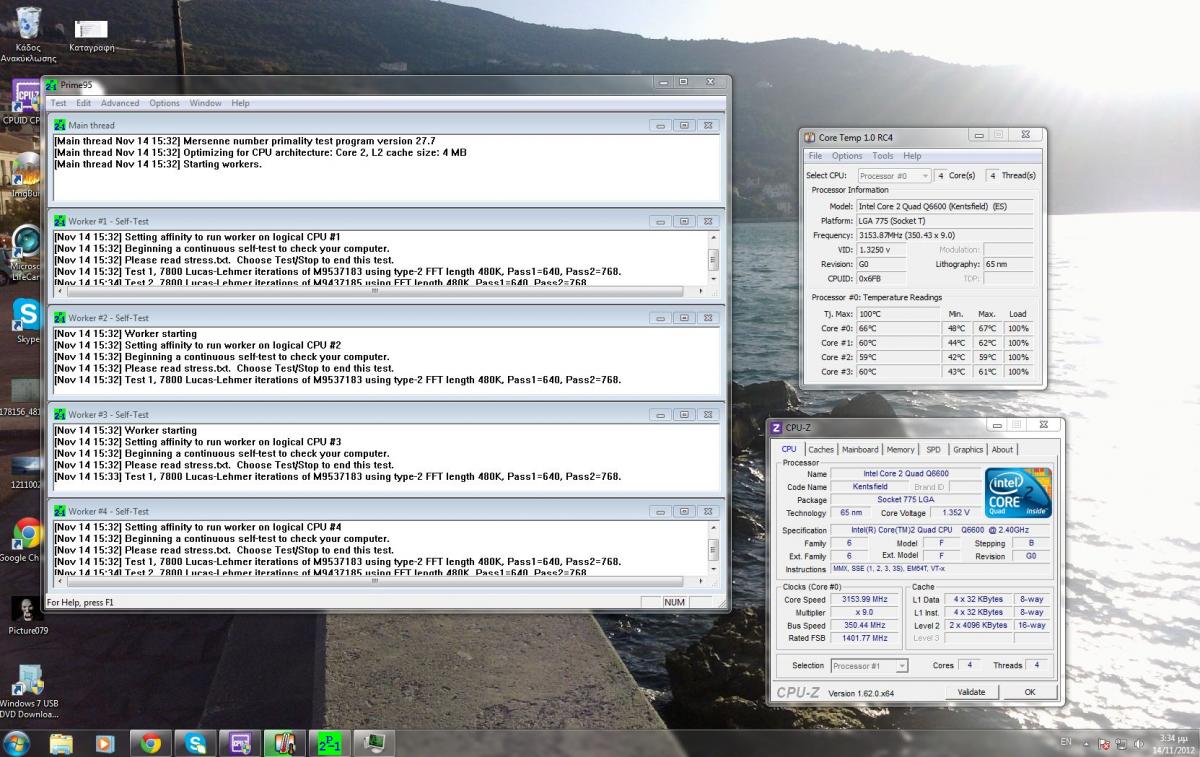Open the CPUID CPU-Z desktop shortcut
The height and width of the screenshot is (757, 1200).
point(26,96)
